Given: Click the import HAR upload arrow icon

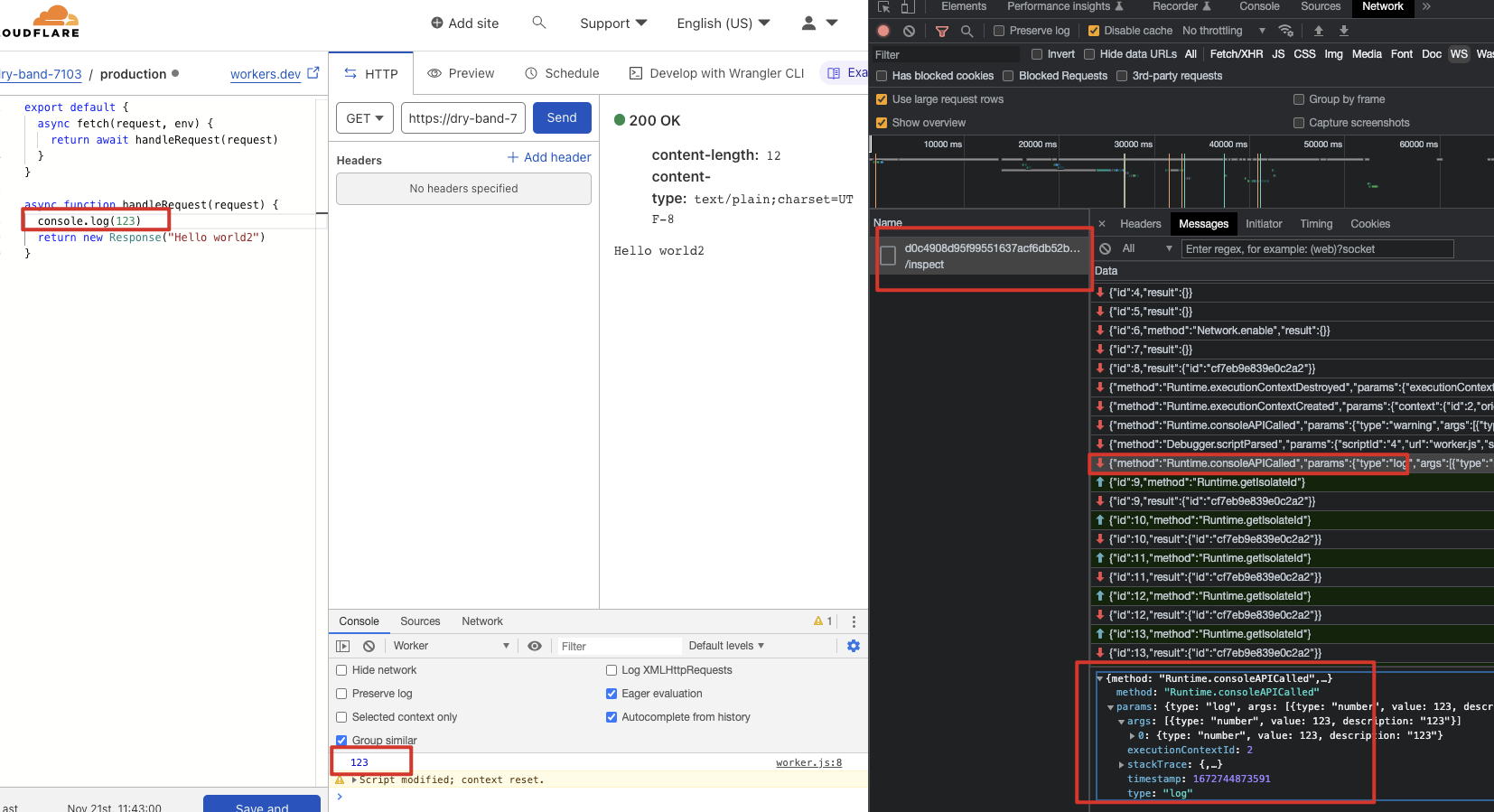Looking at the screenshot, I should [1319, 31].
